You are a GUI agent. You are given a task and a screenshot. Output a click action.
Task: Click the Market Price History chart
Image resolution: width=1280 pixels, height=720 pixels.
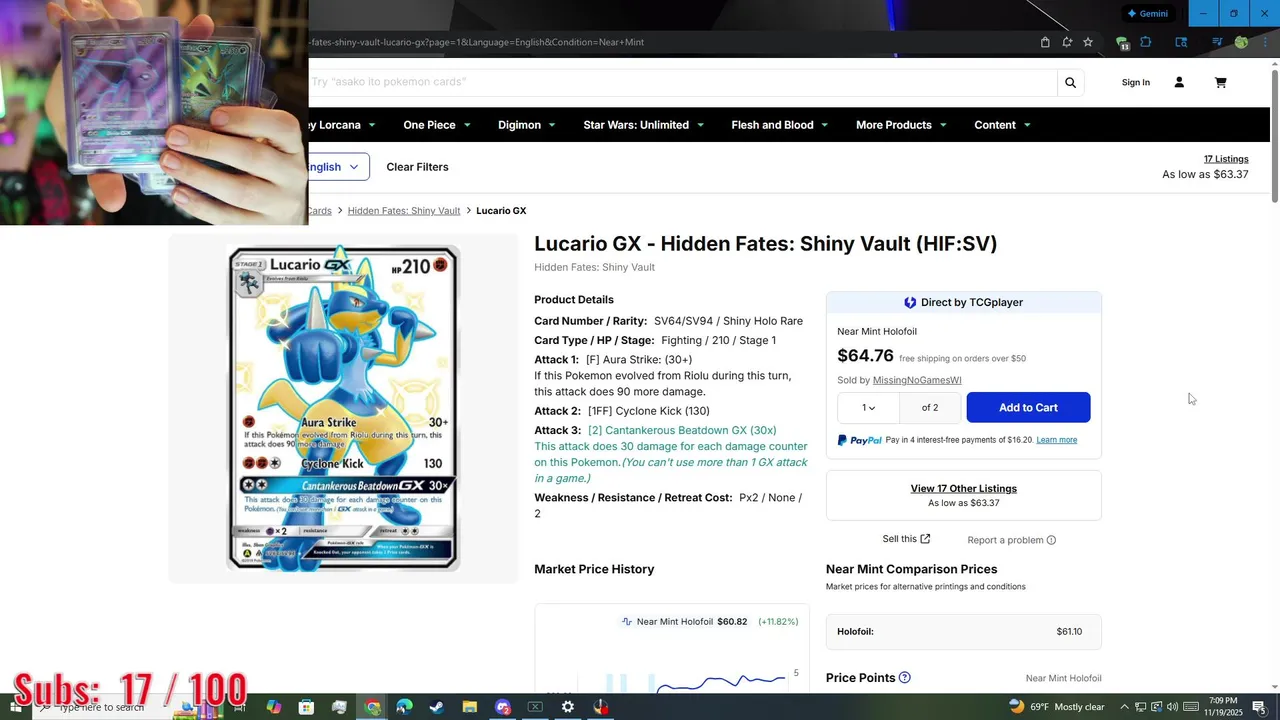[671, 648]
